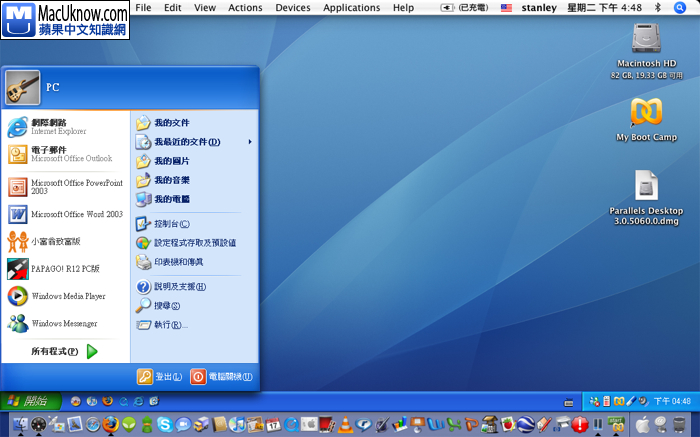Open the Applications menu in menu bar
This screenshot has height=437, width=700.
click(351, 7)
